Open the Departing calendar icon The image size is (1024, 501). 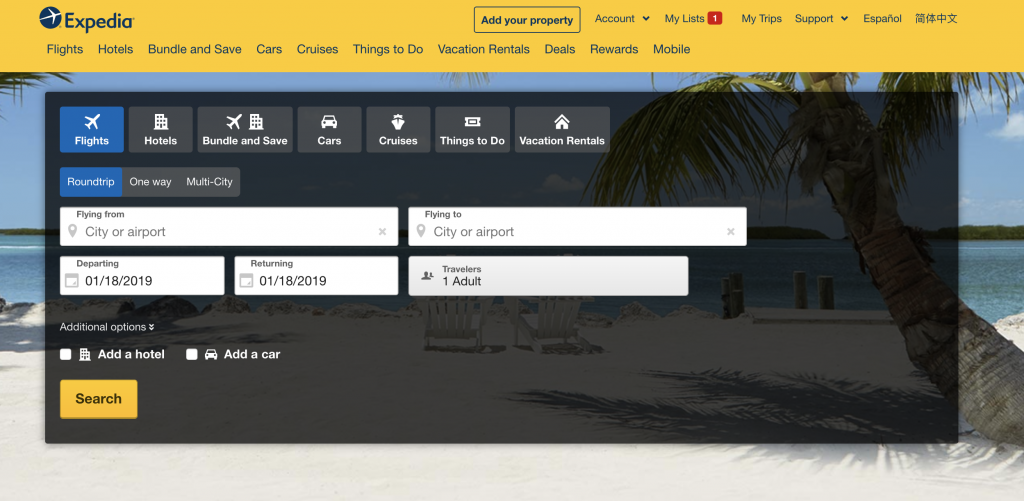coord(72,281)
